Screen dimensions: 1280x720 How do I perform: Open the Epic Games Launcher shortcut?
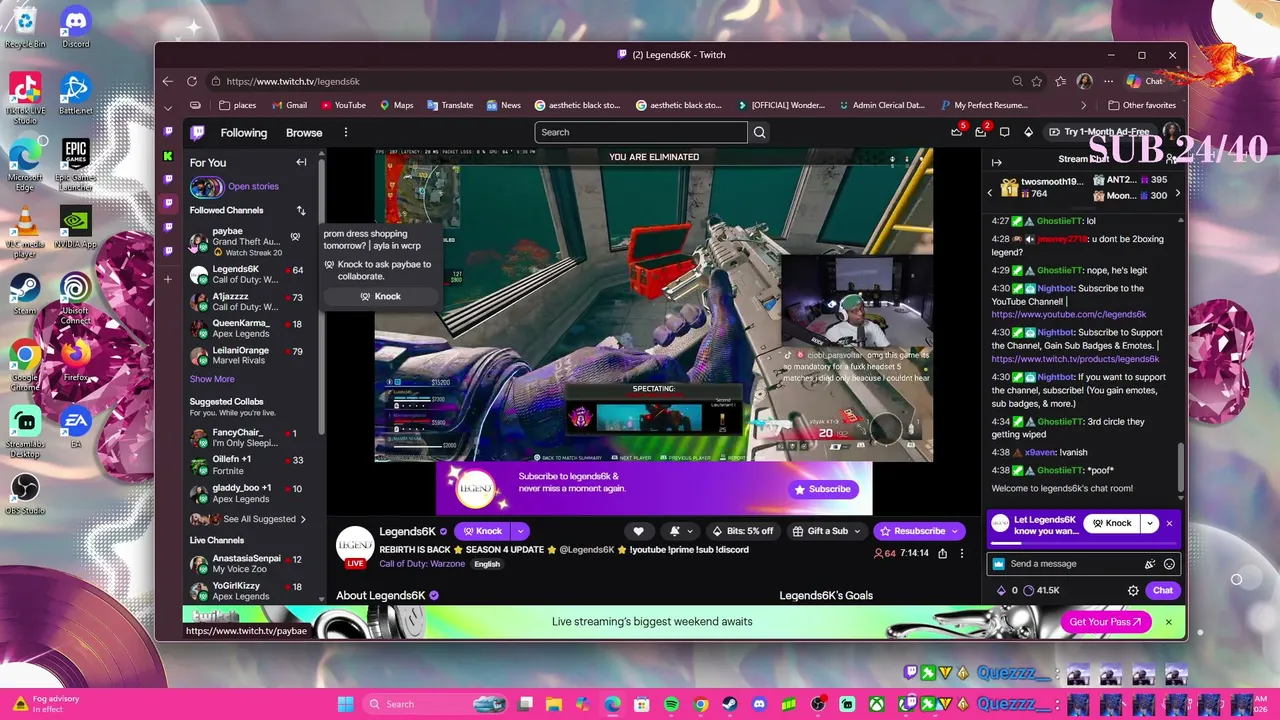coord(76,165)
